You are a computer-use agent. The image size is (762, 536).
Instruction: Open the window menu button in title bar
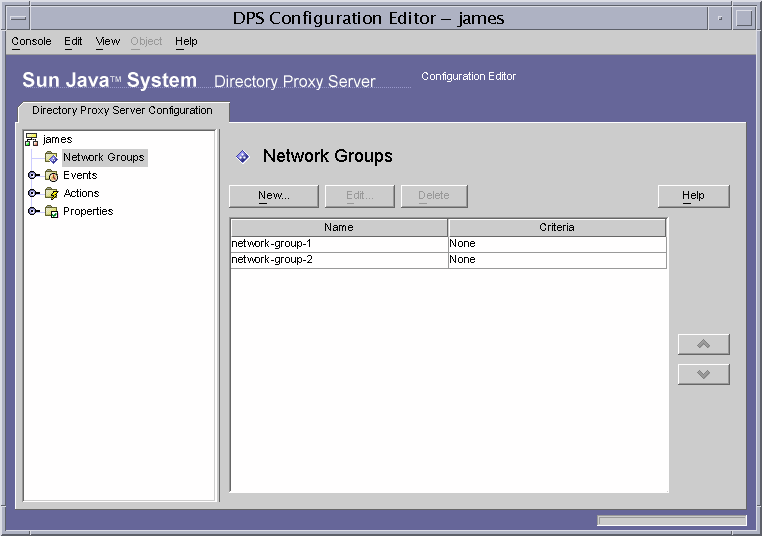click(x=18, y=18)
